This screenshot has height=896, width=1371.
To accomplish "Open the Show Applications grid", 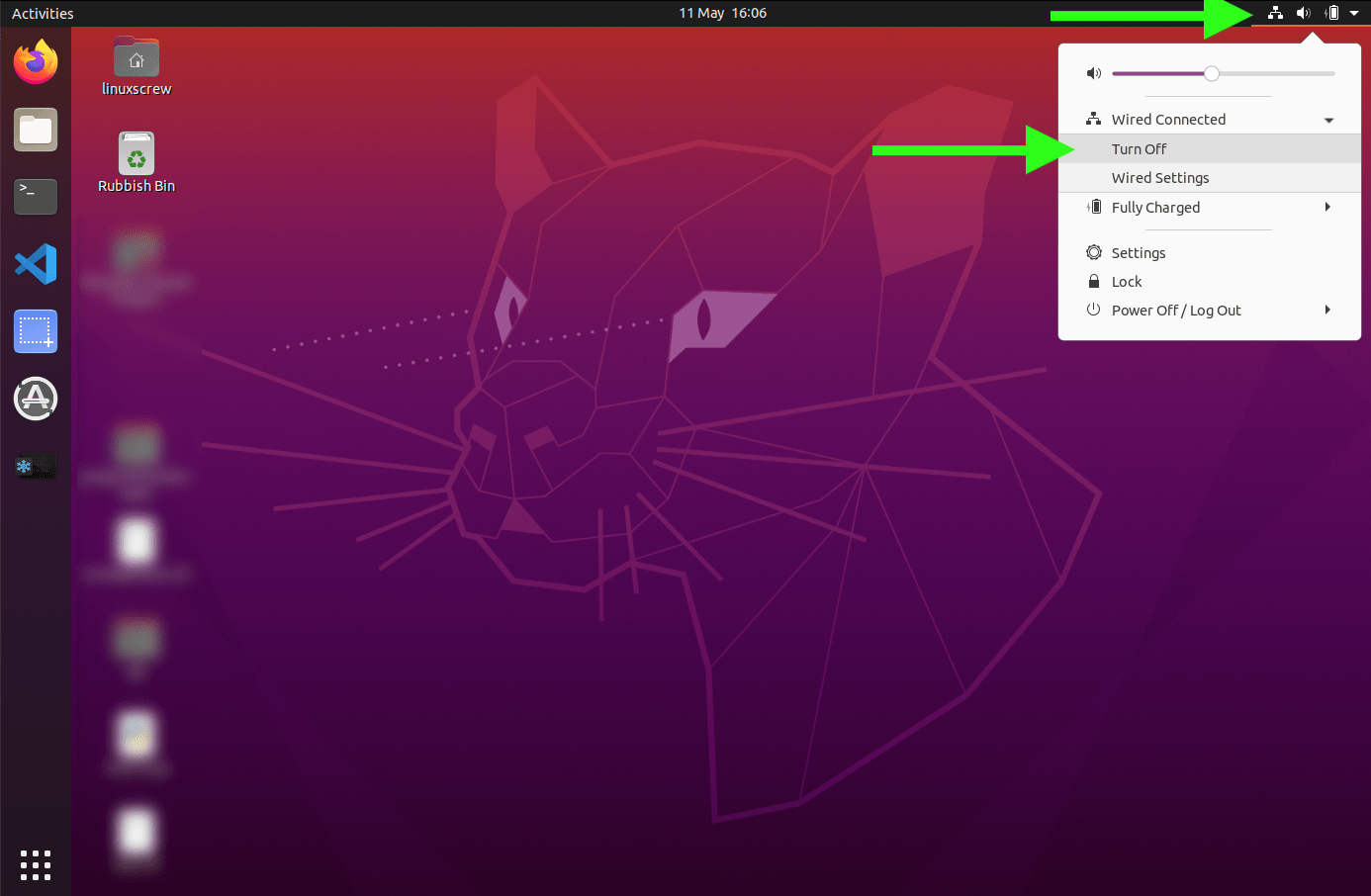I will click(x=35, y=865).
